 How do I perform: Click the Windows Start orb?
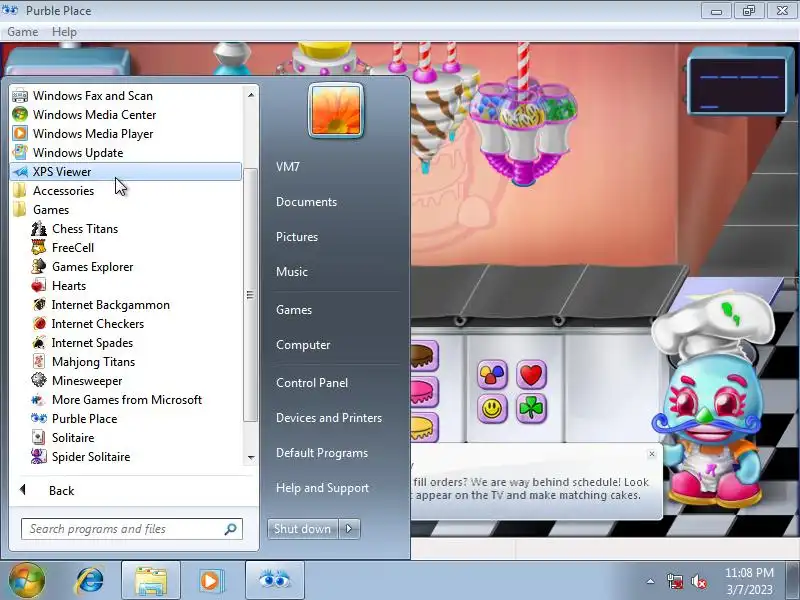point(26,580)
